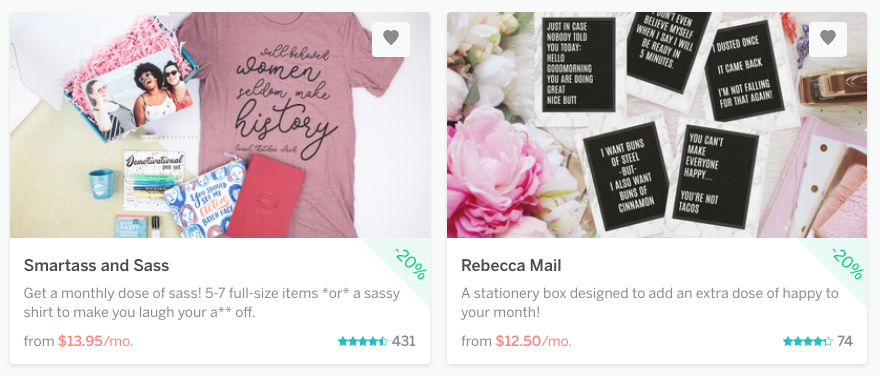Open the Rebecca Mail title link
880x376 pixels.
511,265
